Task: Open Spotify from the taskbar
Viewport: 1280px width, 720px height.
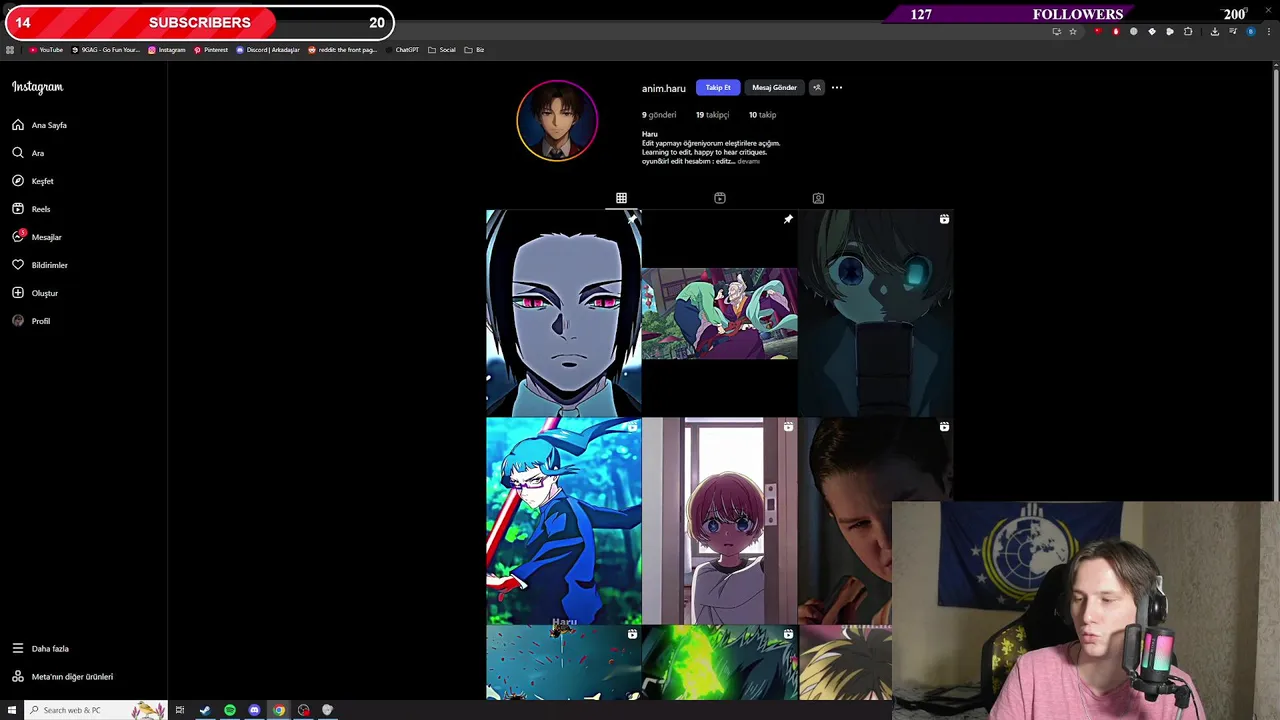Action: tap(230, 710)
